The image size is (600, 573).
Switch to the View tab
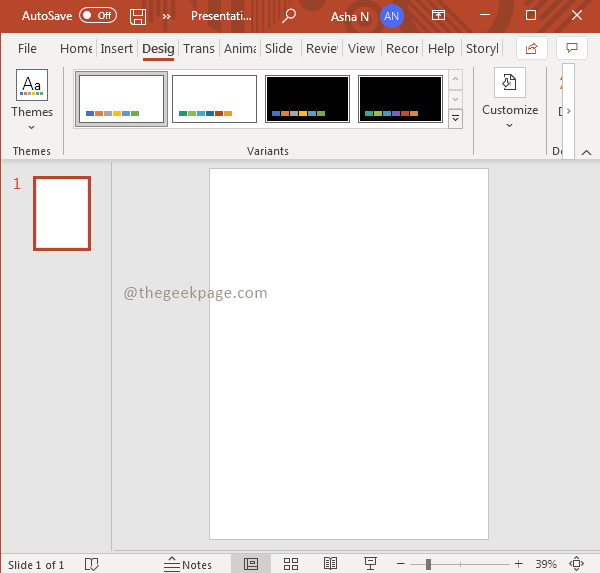[361, 49]
